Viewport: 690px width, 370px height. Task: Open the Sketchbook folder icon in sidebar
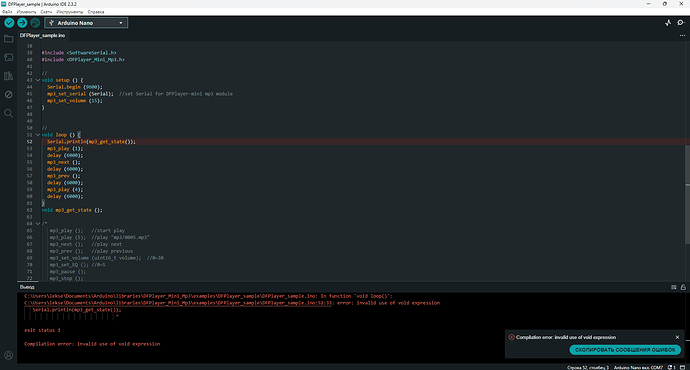click(8, 39)
